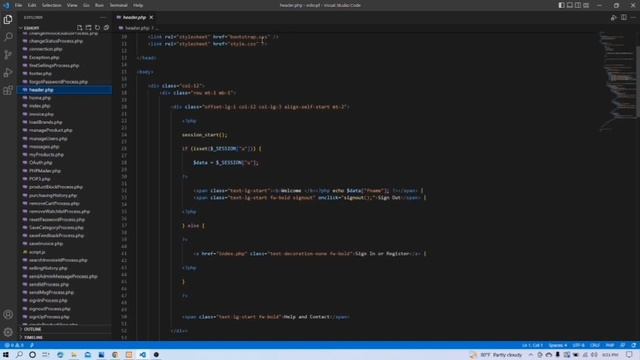
Task: Click Ln 1, Col 1 cursor position
Action: click(x=532, y=345)
